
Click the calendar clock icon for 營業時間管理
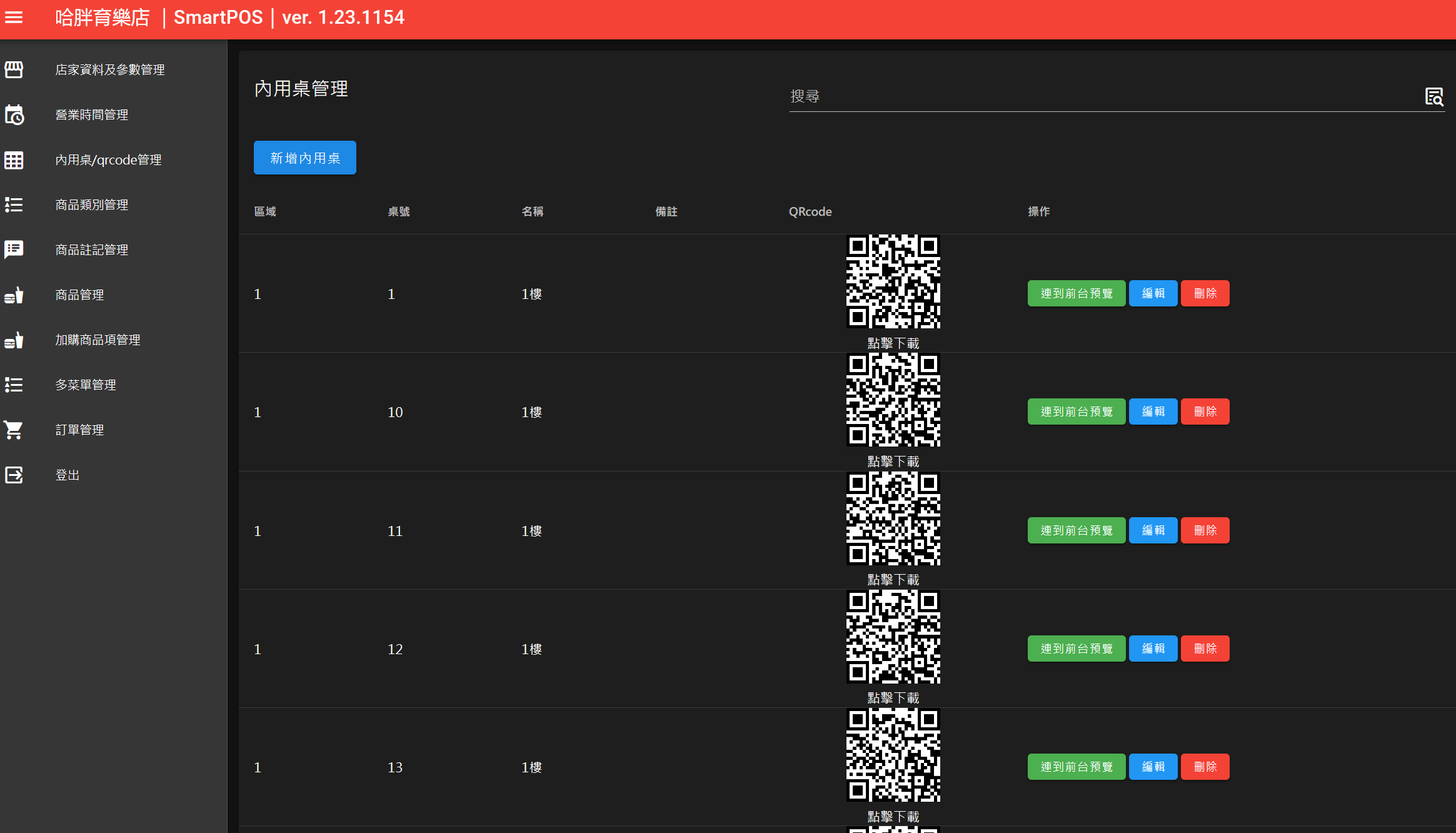(14, 114)
